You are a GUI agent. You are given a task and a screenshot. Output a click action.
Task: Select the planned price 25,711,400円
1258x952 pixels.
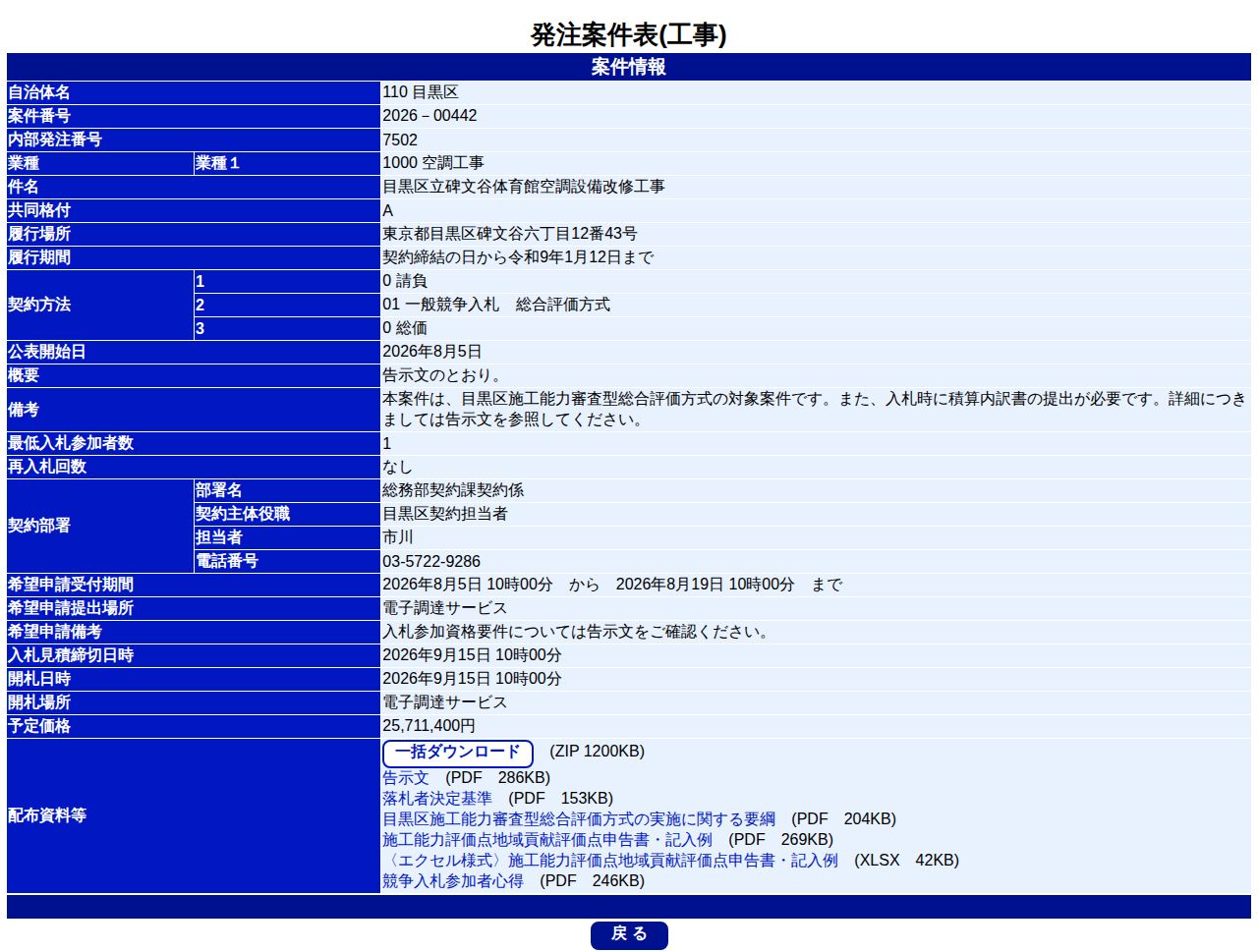click(x=429, y=726)
